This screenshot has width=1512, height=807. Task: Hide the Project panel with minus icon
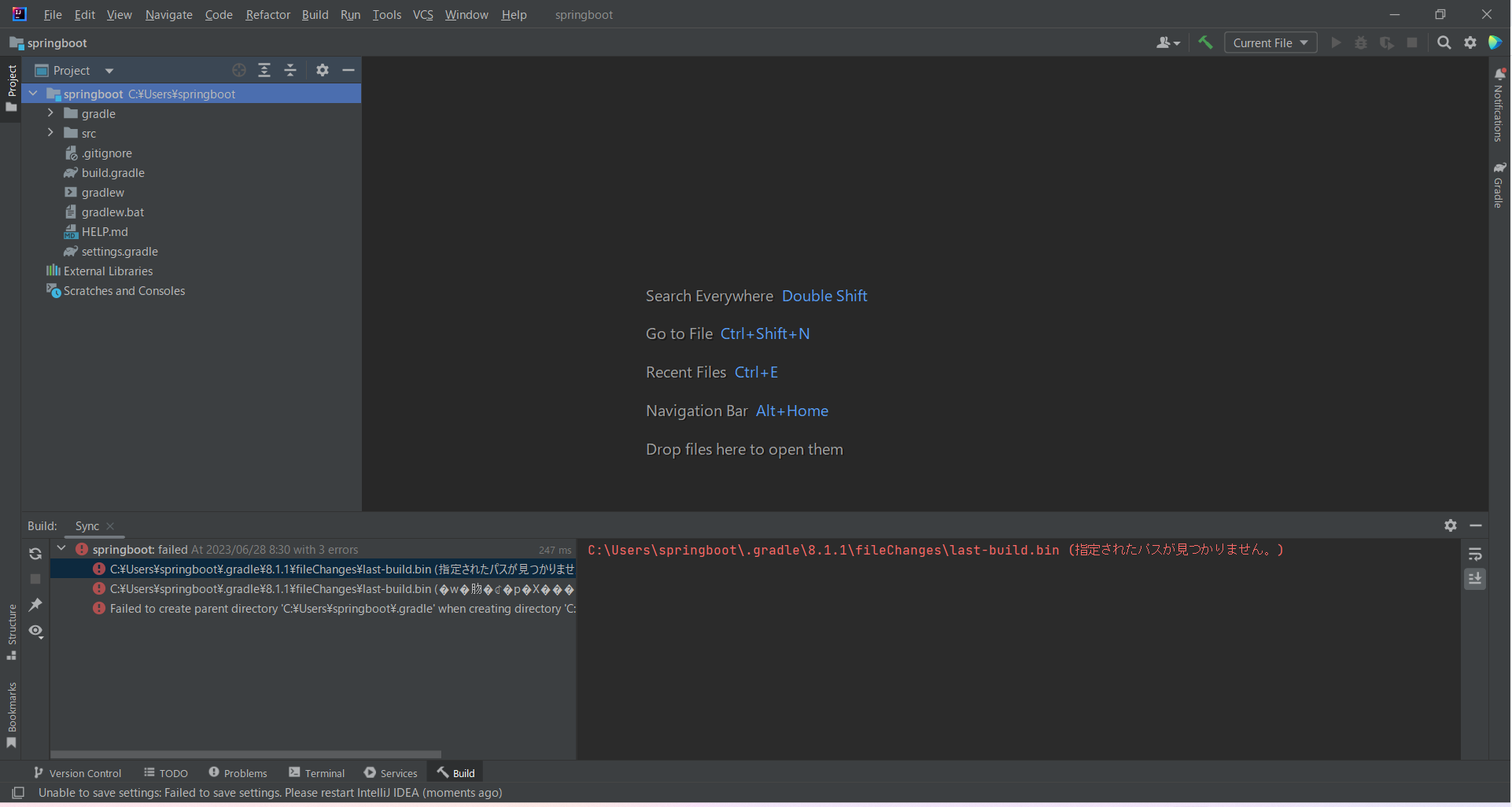tap(348, 70)
